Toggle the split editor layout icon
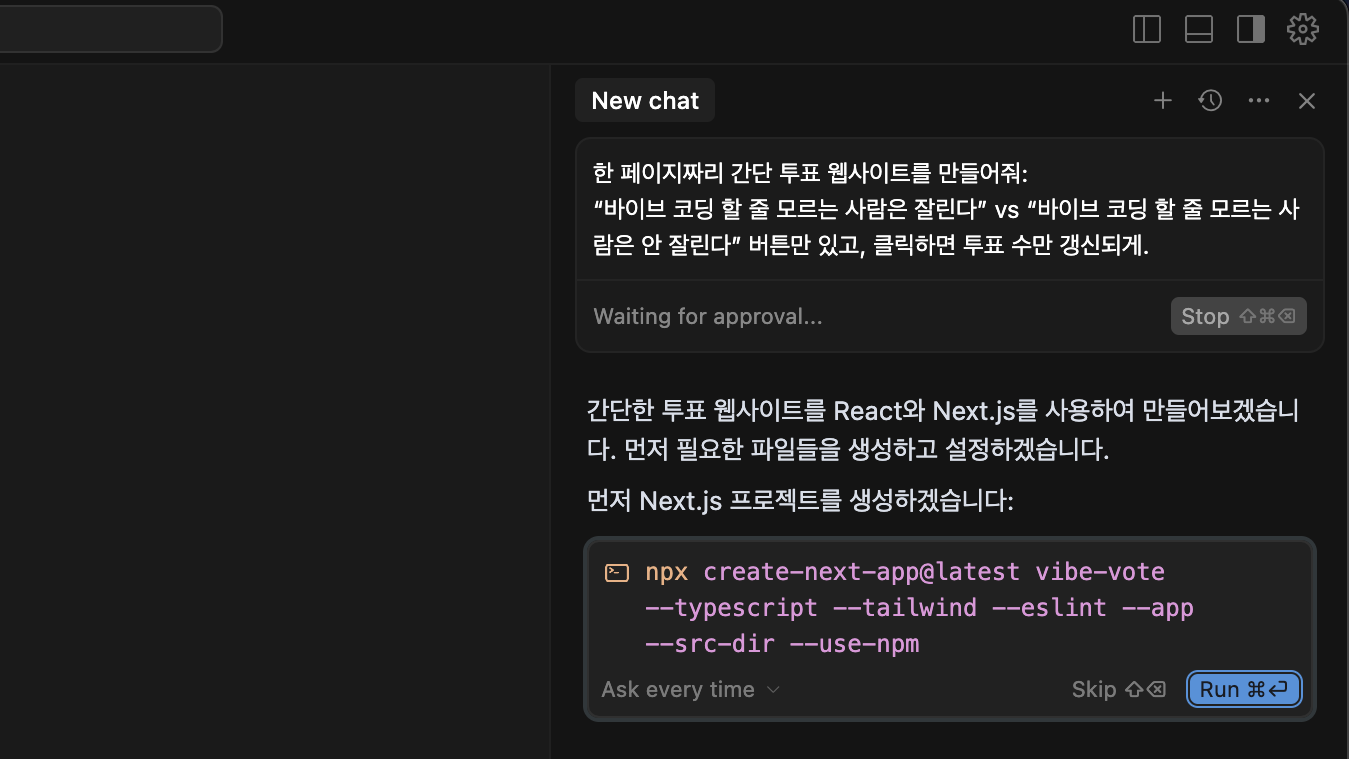The image size is (1349, 759). click(x=1146, y=29)
